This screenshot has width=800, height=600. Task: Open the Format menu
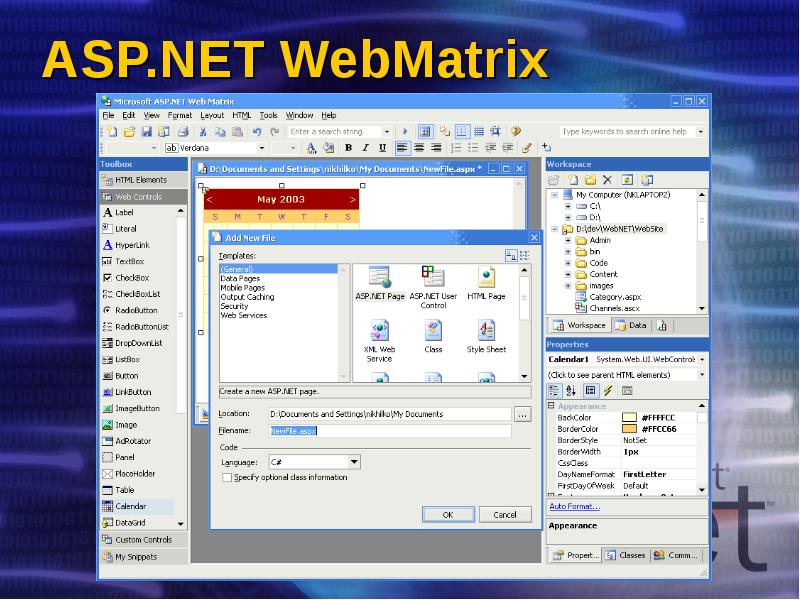pos(180,115)
